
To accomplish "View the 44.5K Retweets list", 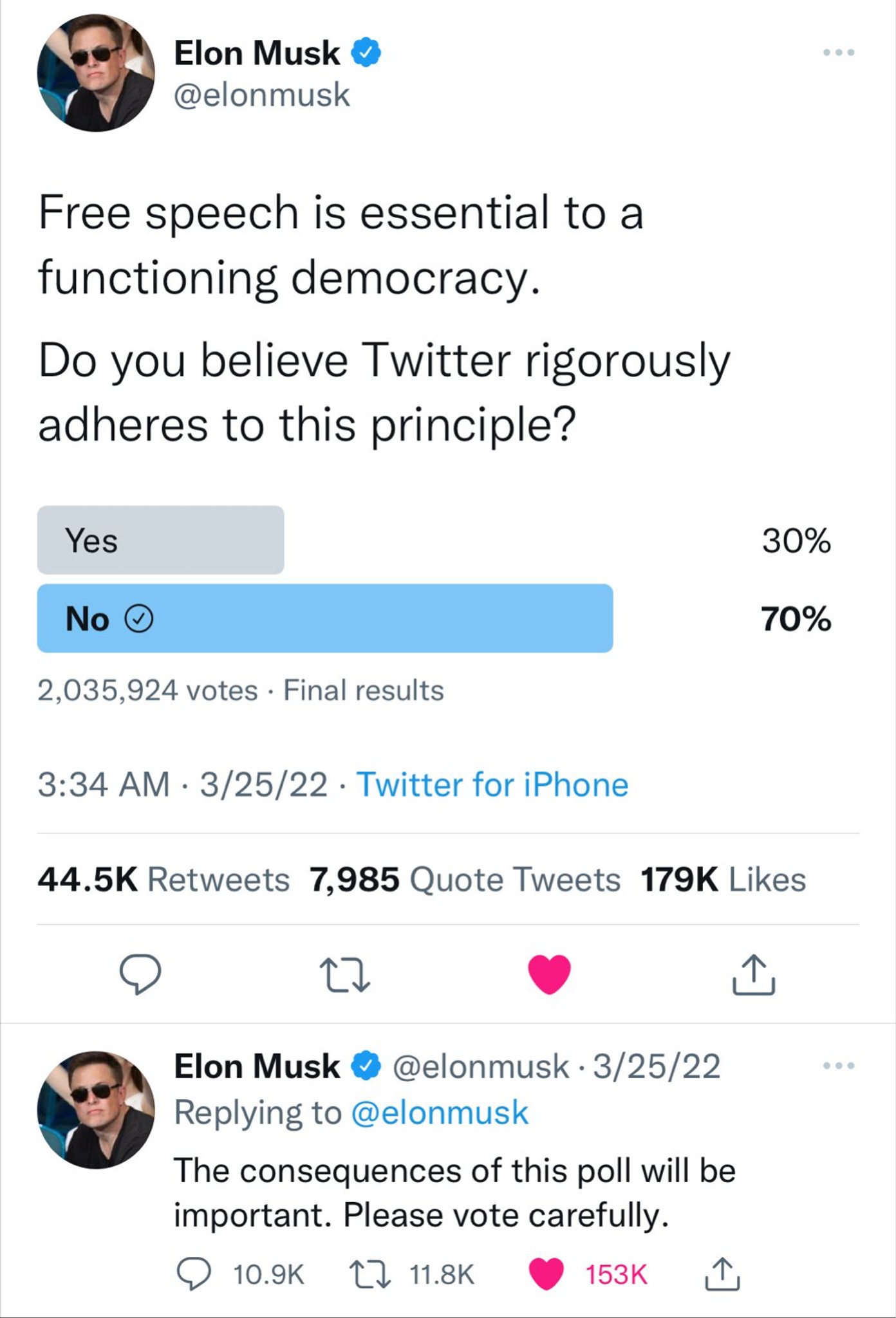I will tap(163, 879).
